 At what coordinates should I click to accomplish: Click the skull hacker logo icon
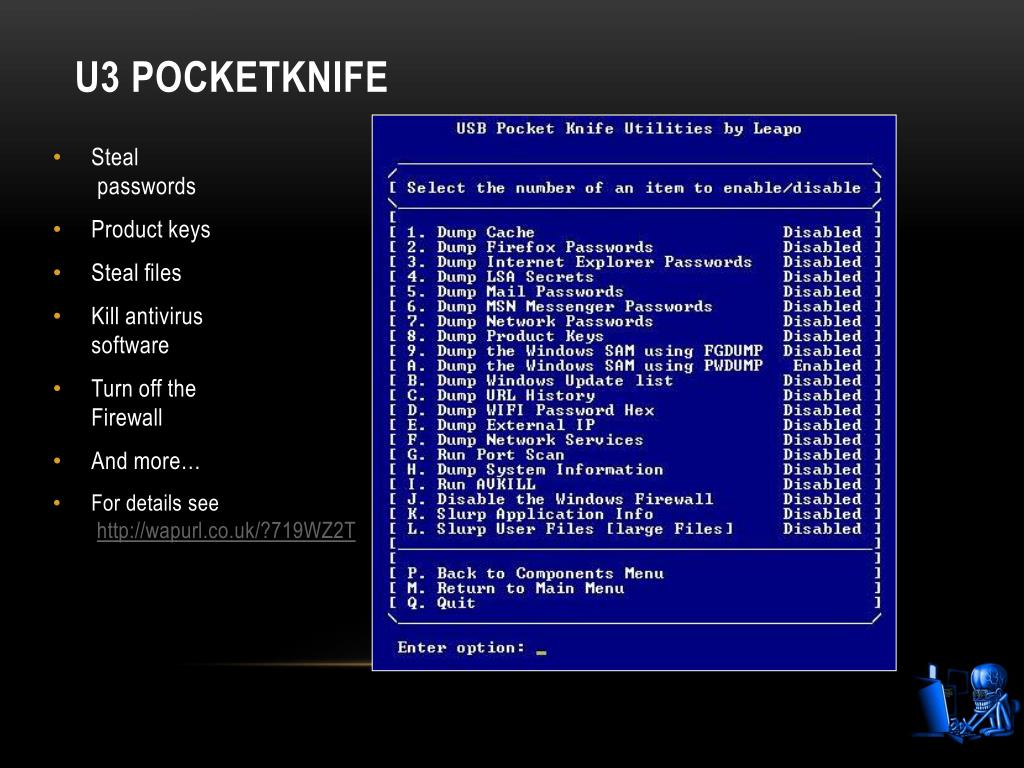965,701
